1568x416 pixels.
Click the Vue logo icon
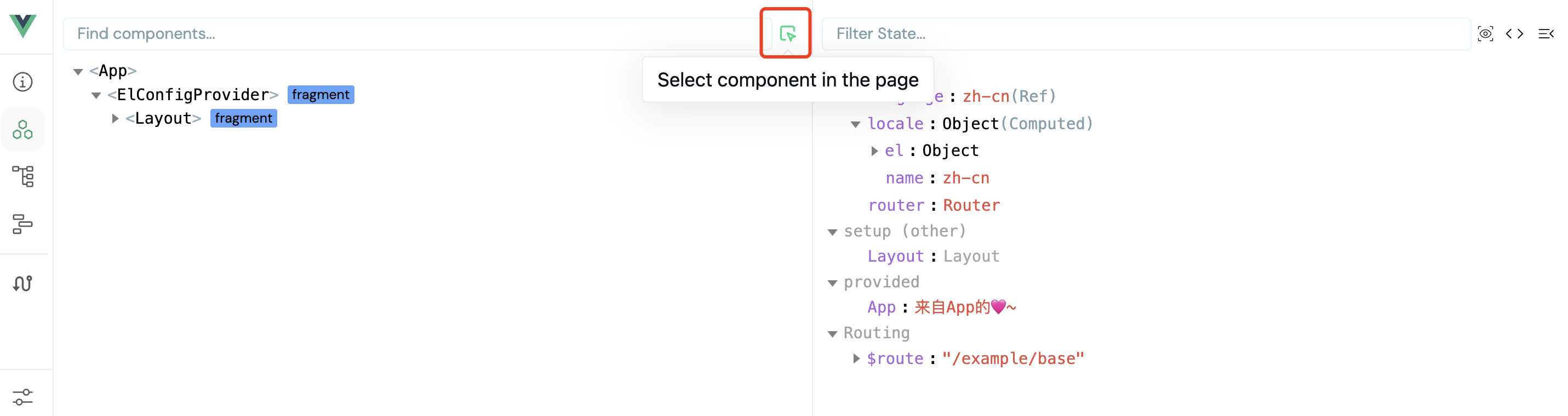pos(23,26)
